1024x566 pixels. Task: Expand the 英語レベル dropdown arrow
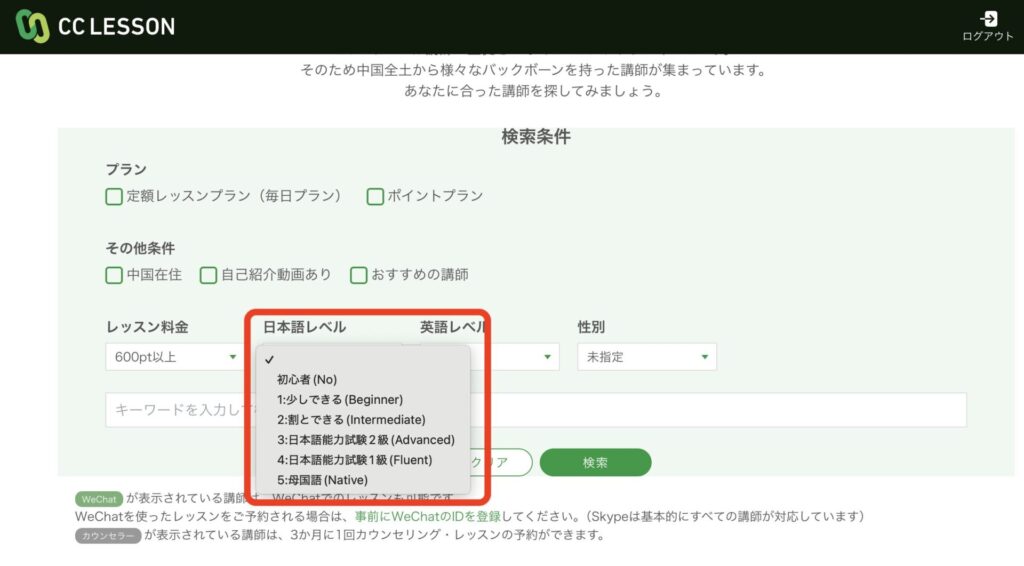547,357
